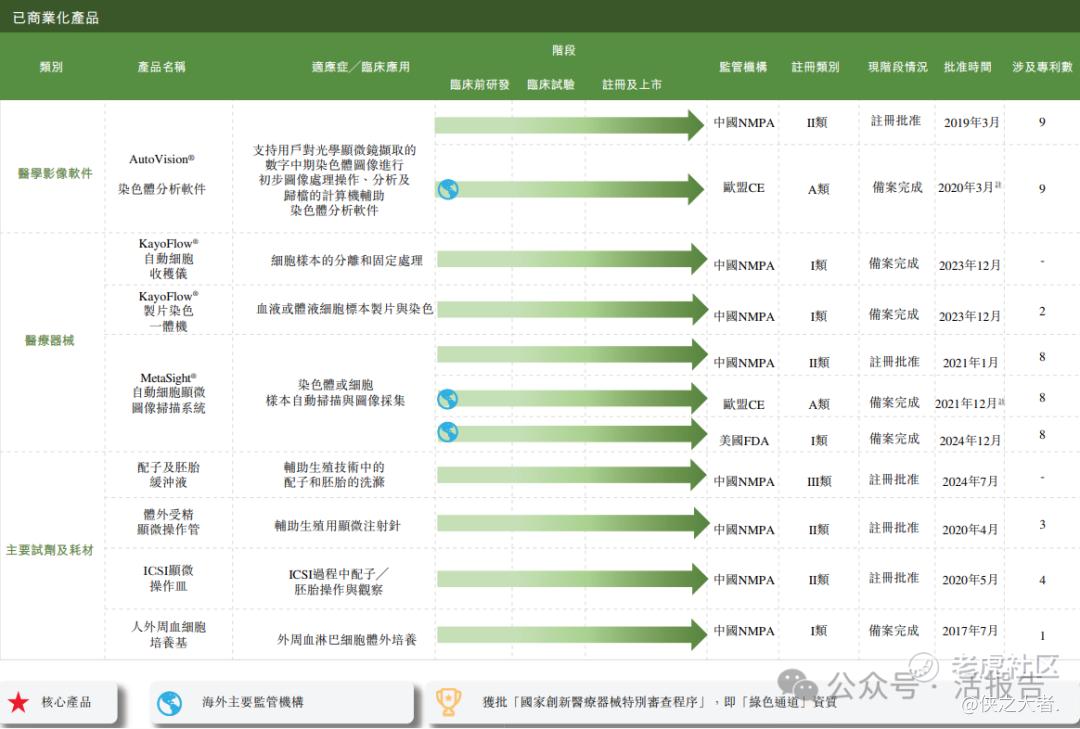Click the 2020年5月 approval date
Screen dimensions: 1080x729
970,580
